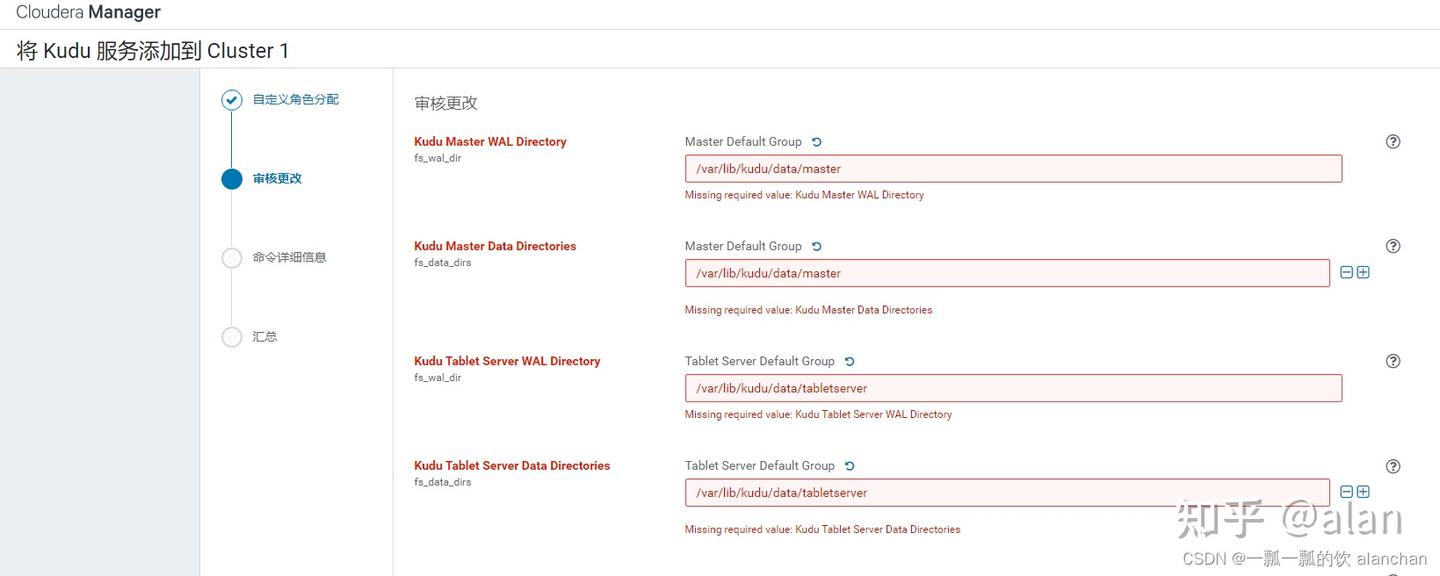Screen dimensions: 1440x576
Task: Click the Tablet Server data directories input field
Action: coord(1006,492)
